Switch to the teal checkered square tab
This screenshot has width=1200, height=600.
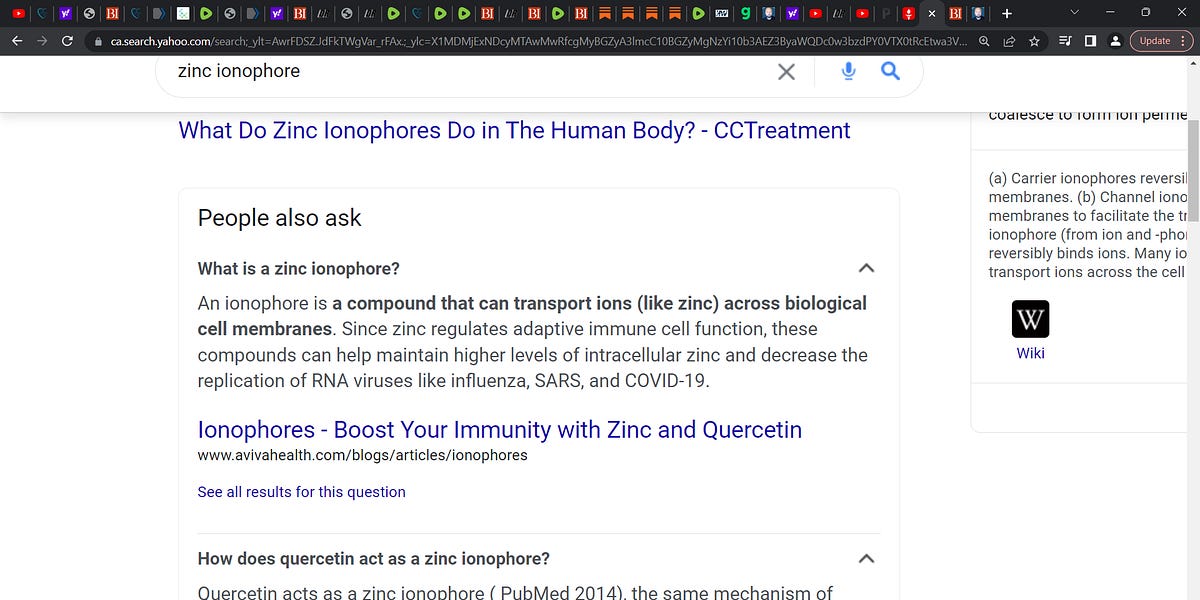pyautogui.click(x=183, y=13)
